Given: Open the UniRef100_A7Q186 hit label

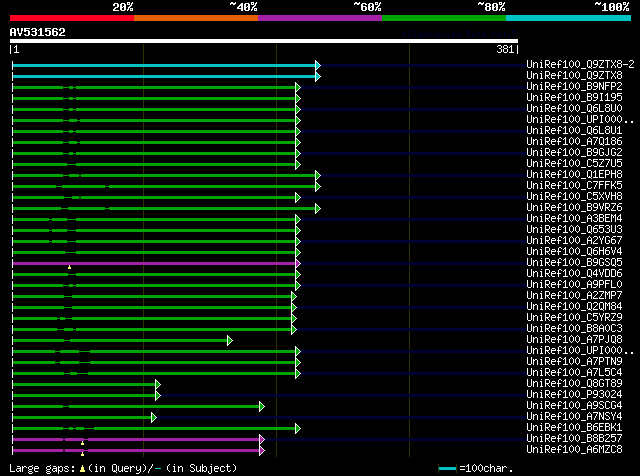Looking at the screenshot, I should click(x=574, y=141).
